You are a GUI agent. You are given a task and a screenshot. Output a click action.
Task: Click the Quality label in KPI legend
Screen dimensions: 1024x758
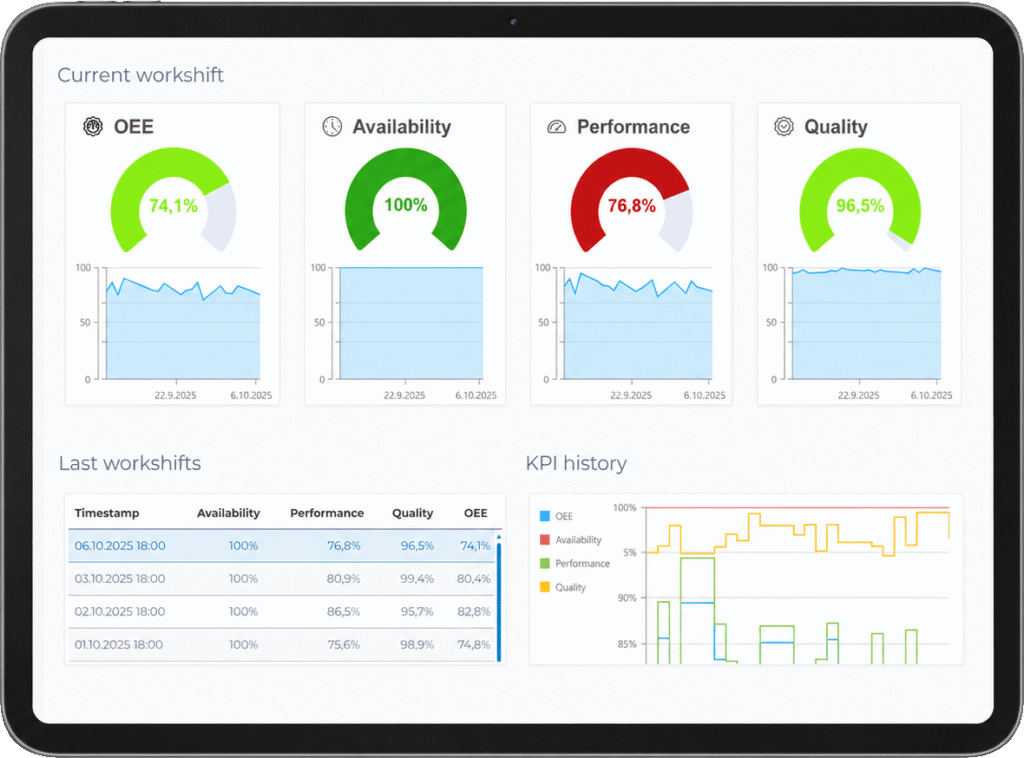[x=570, y=587]
